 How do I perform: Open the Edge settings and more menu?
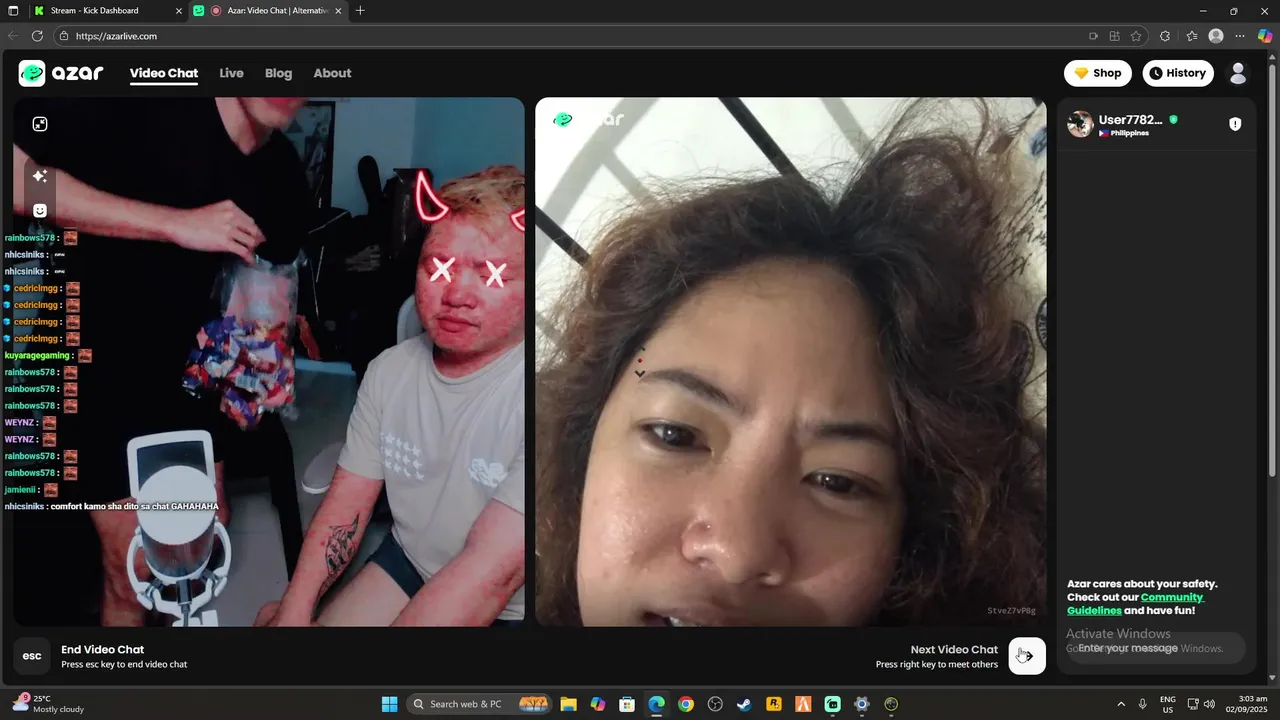[x=1240, y=36]
